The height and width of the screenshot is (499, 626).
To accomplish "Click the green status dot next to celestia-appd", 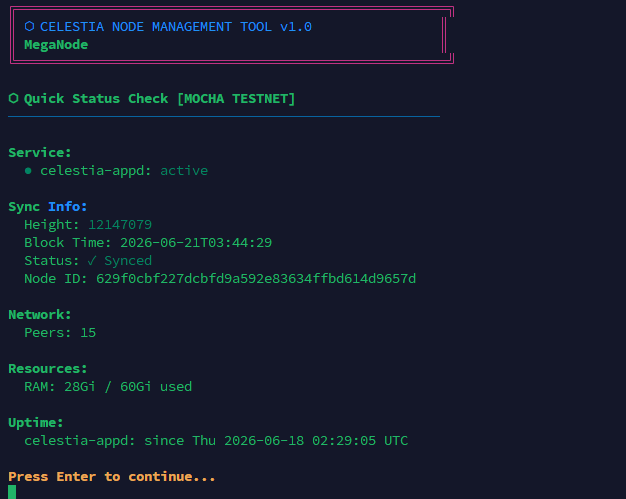I will [x=28, y=171].
